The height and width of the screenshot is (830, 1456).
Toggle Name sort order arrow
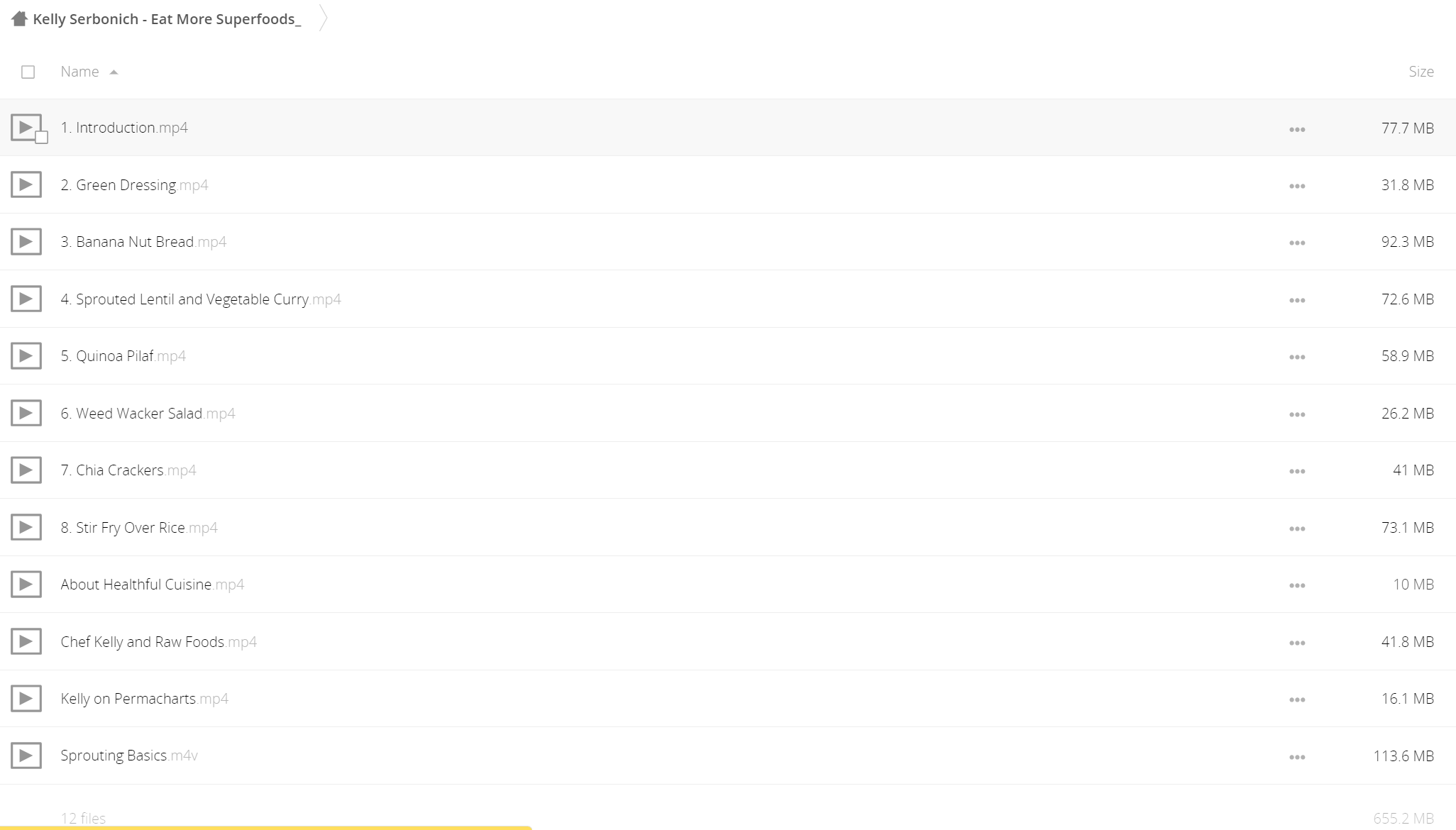click(x=114, y=72)
